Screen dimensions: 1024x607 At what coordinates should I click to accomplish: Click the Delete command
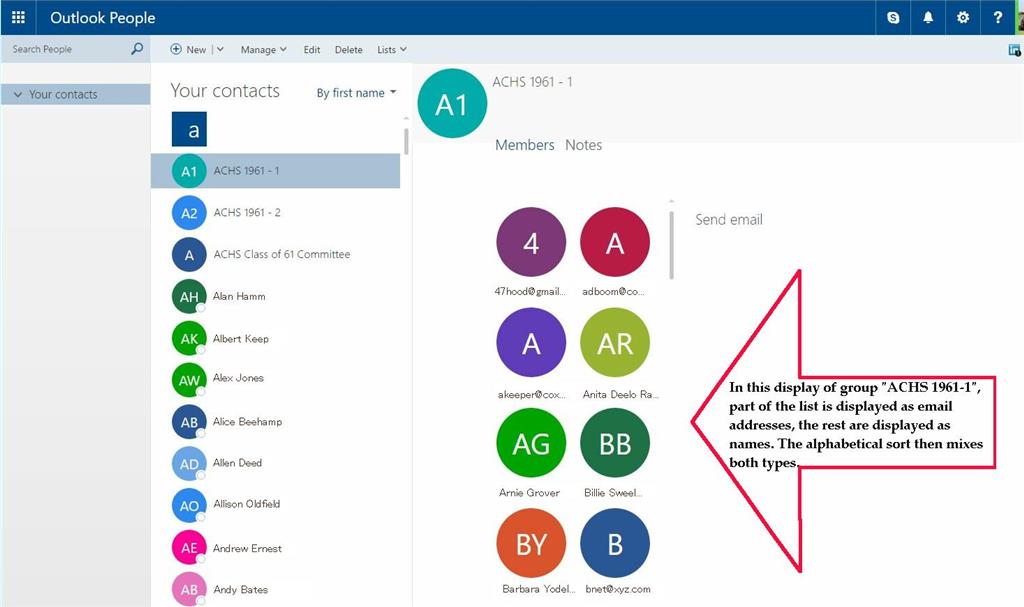pos(348,50)
